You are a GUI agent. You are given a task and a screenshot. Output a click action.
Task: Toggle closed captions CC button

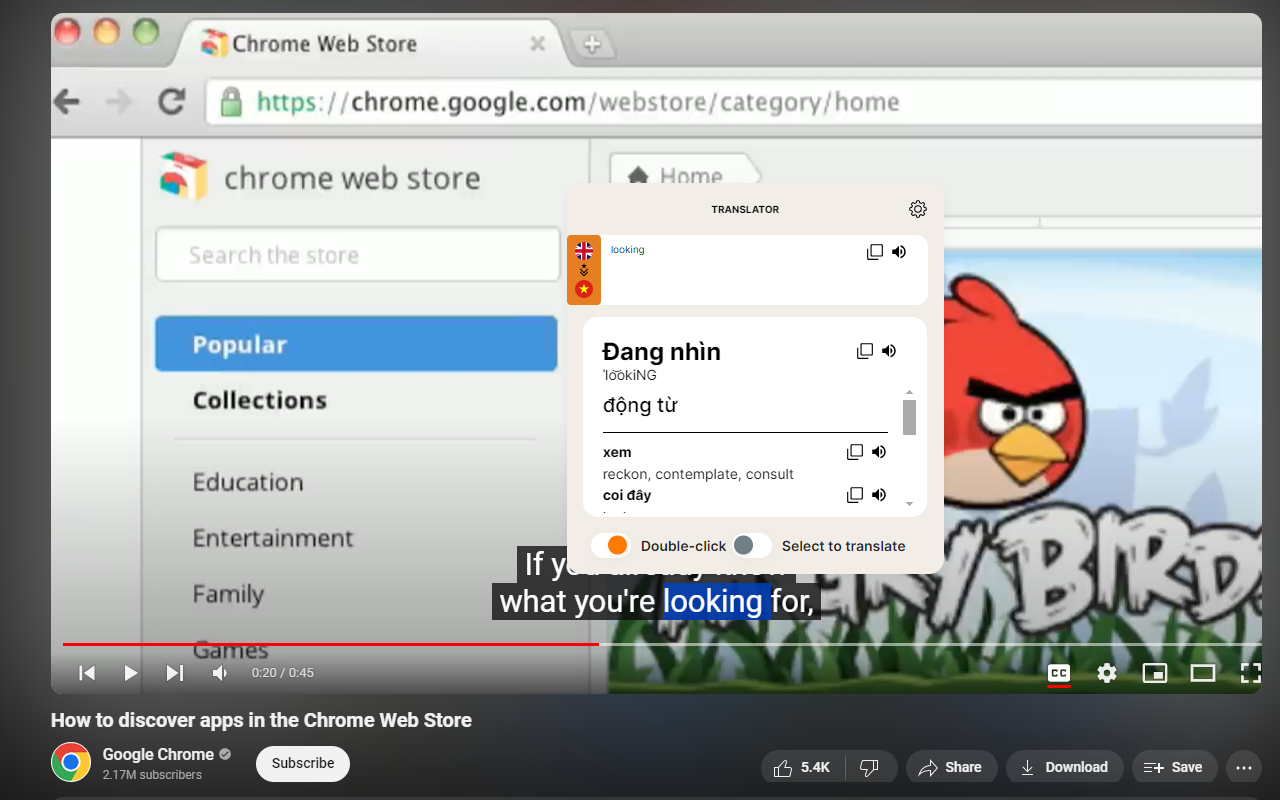coord(1059,673)
